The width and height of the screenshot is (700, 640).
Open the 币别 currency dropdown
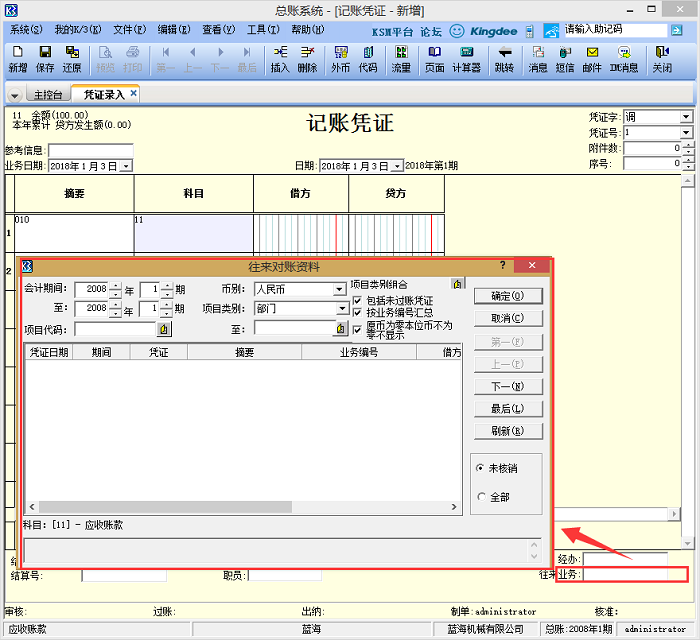[339, 290]
